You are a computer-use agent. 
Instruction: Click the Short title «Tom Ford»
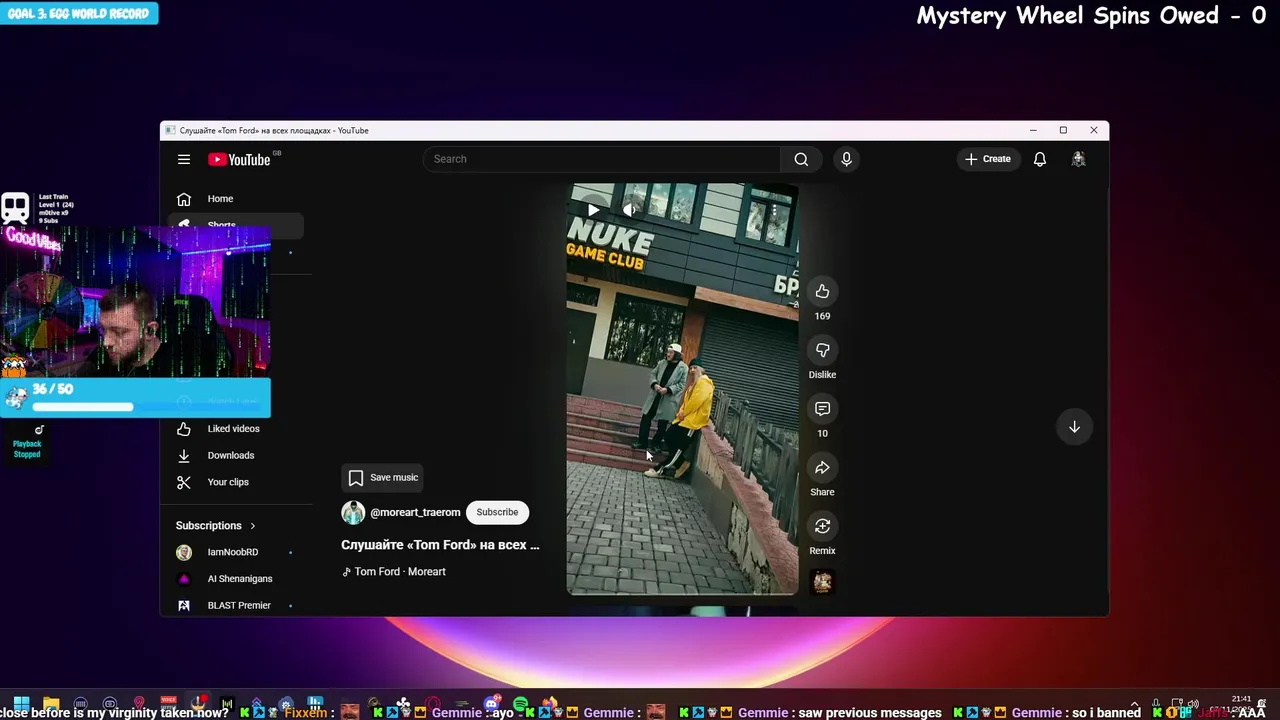pyautogui.click(x=440, y=545)
